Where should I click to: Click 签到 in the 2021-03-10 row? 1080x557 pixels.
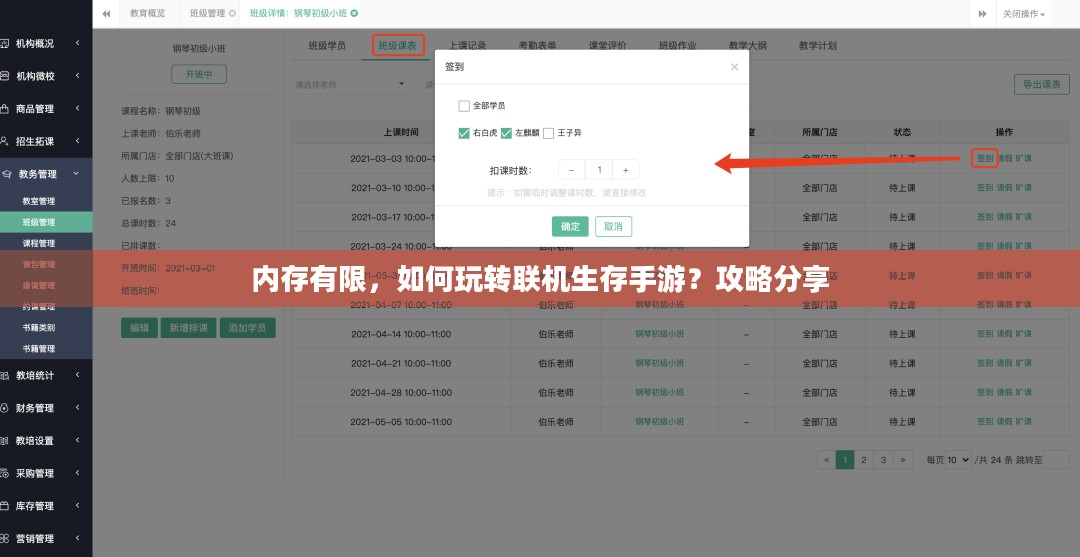point(985,188)
